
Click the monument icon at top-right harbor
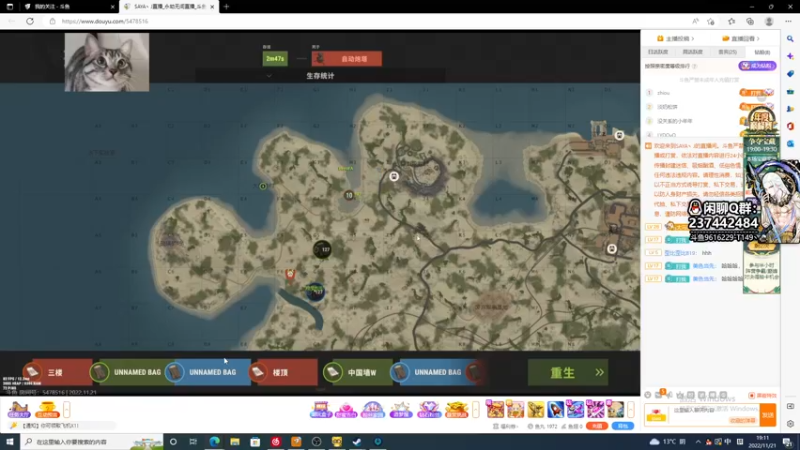point(619,135)
